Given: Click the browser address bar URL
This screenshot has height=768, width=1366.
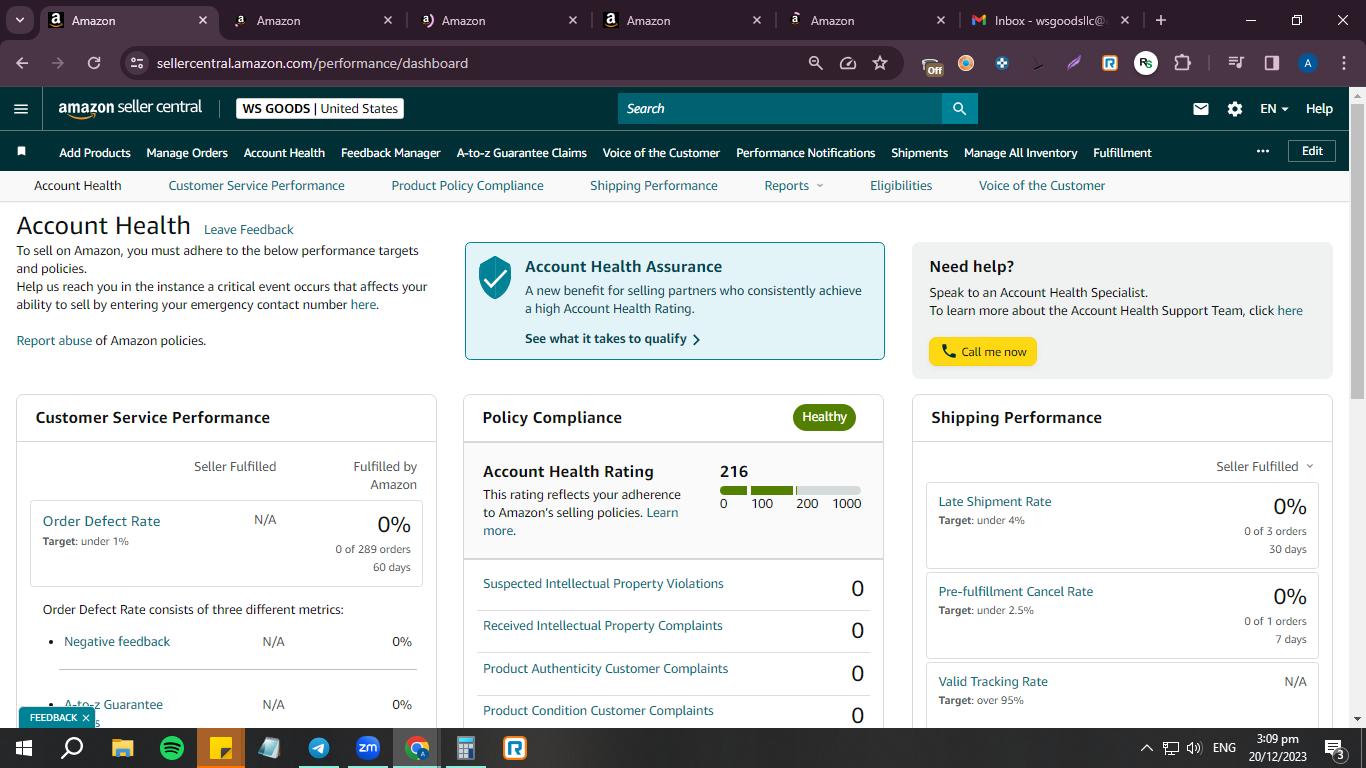Looking at the screenshot, I should pos(312,63).
